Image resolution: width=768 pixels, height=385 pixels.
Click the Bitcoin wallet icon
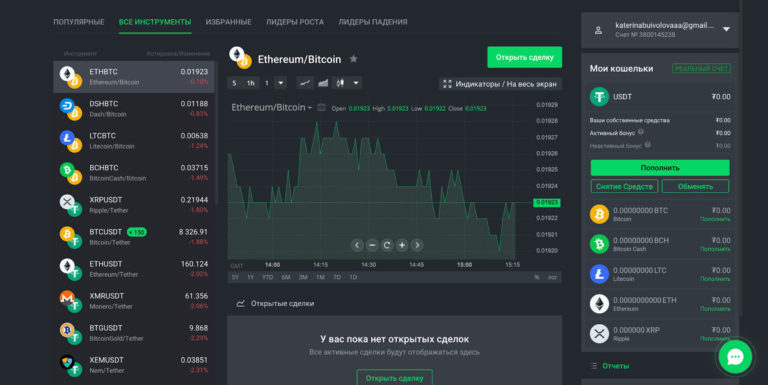click(x=599, y=214)
